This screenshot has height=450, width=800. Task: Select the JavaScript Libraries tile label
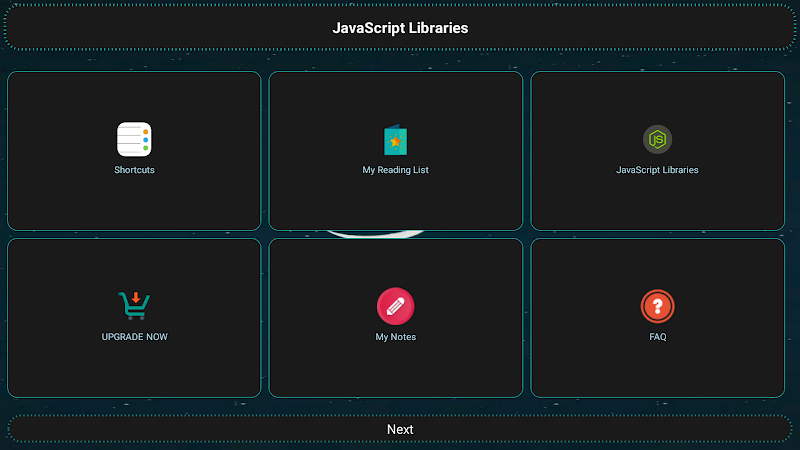657,170
